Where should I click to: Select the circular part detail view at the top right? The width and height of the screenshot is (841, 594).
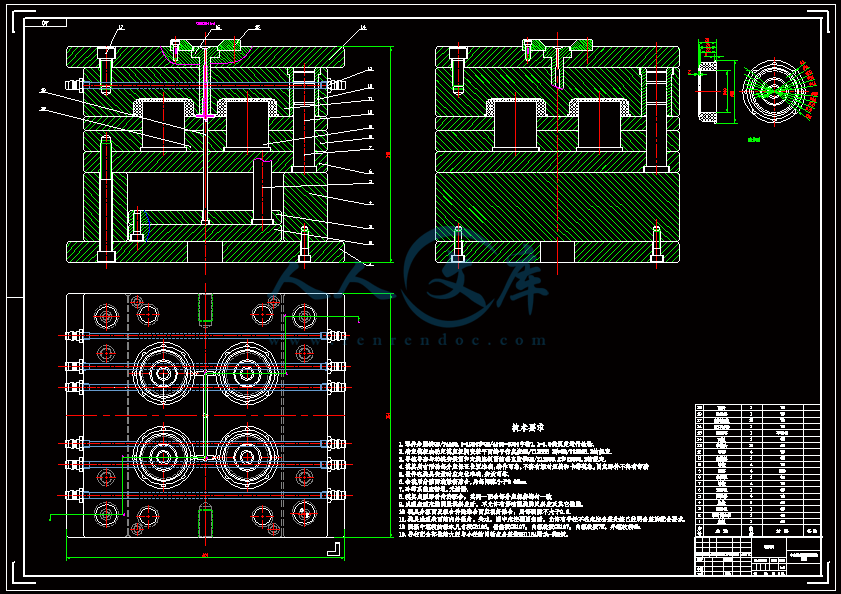click(x=773, y=91)
